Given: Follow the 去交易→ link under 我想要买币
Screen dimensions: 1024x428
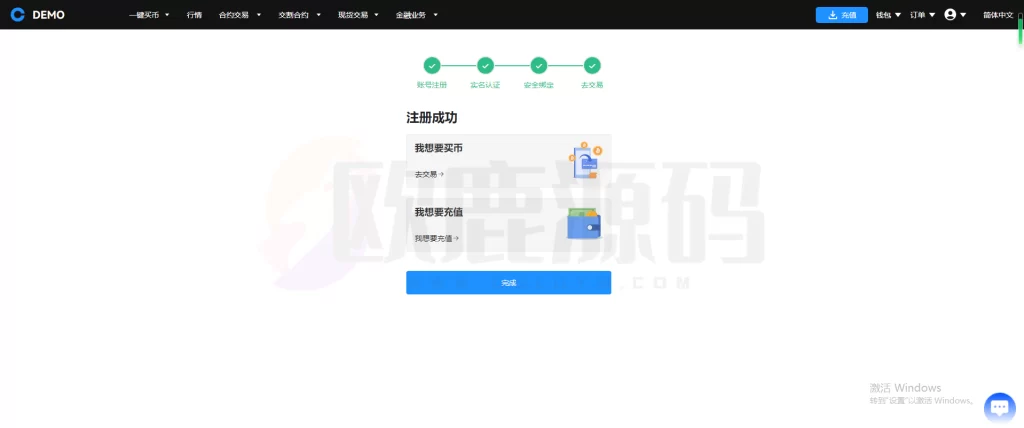Looking at the screenshot, I should coord(429,174).
